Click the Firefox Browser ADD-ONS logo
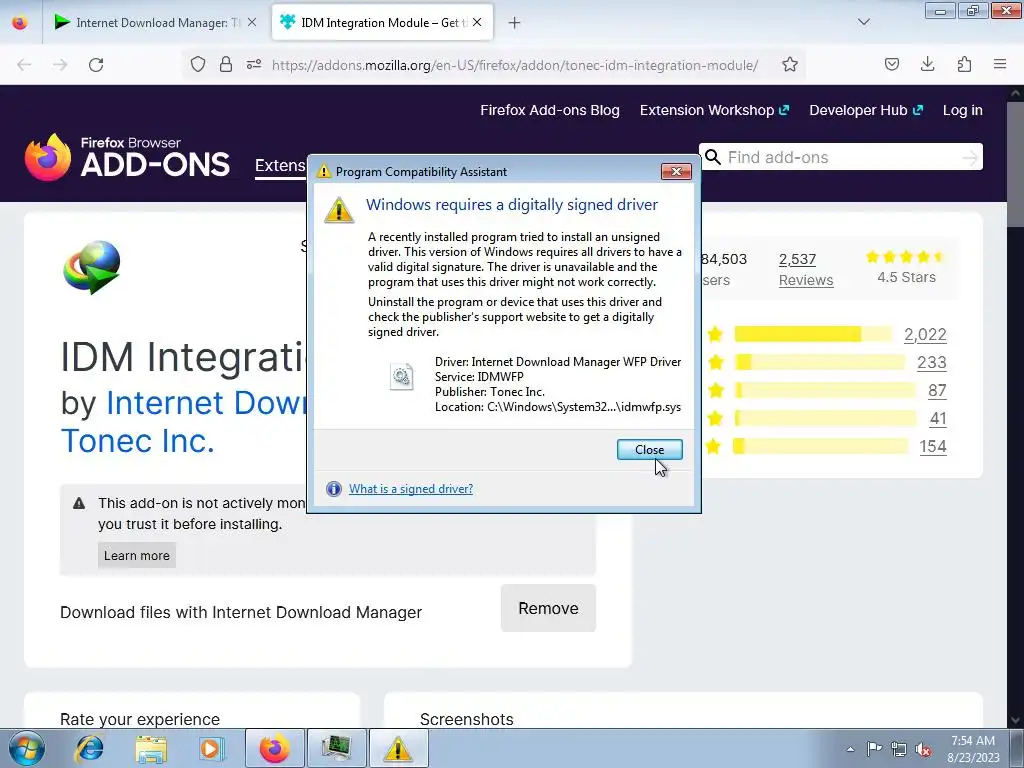Image resolution: width=1024 pixels, height=768 pixels. tap(127, 157)
